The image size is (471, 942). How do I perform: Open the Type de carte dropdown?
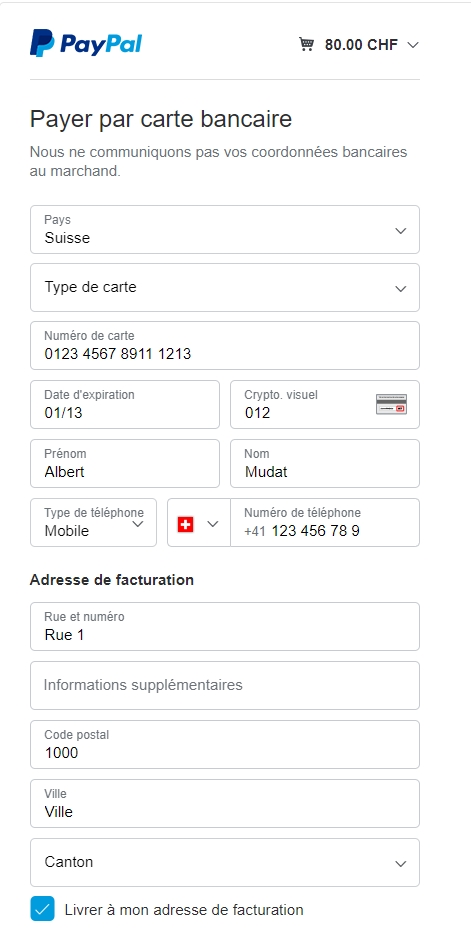pyautogui.click(x=225, y=288)
